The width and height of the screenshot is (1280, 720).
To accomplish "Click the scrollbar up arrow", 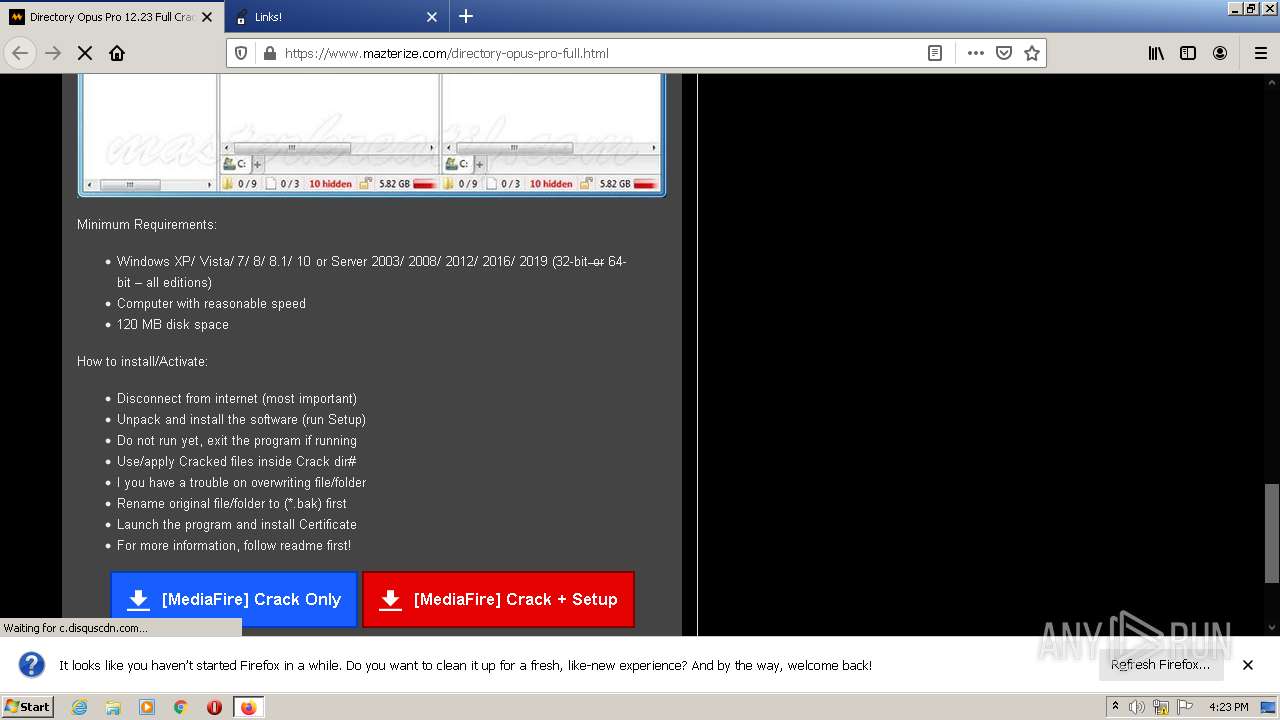I will pyautogui.click(x=1272, y=81).
